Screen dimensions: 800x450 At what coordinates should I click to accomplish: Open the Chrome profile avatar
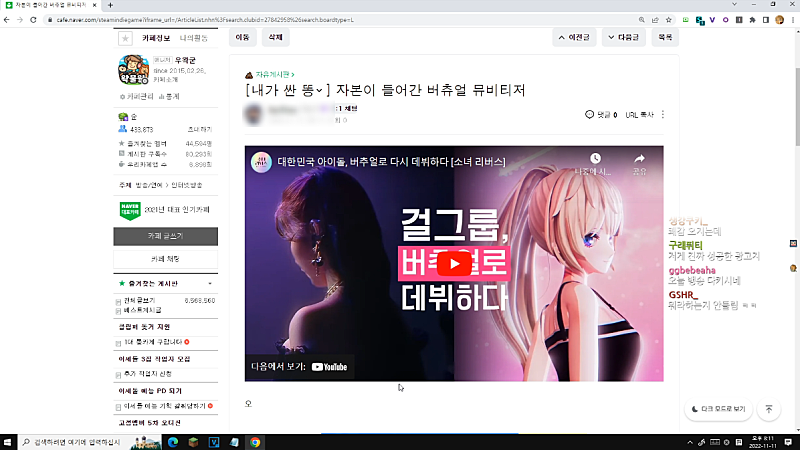point(779,20)
